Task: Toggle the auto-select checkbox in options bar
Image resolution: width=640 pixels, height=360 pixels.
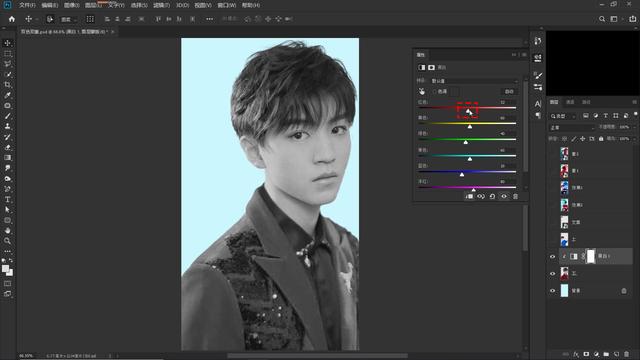Action: pyautogui.click(x=50, y=19)
